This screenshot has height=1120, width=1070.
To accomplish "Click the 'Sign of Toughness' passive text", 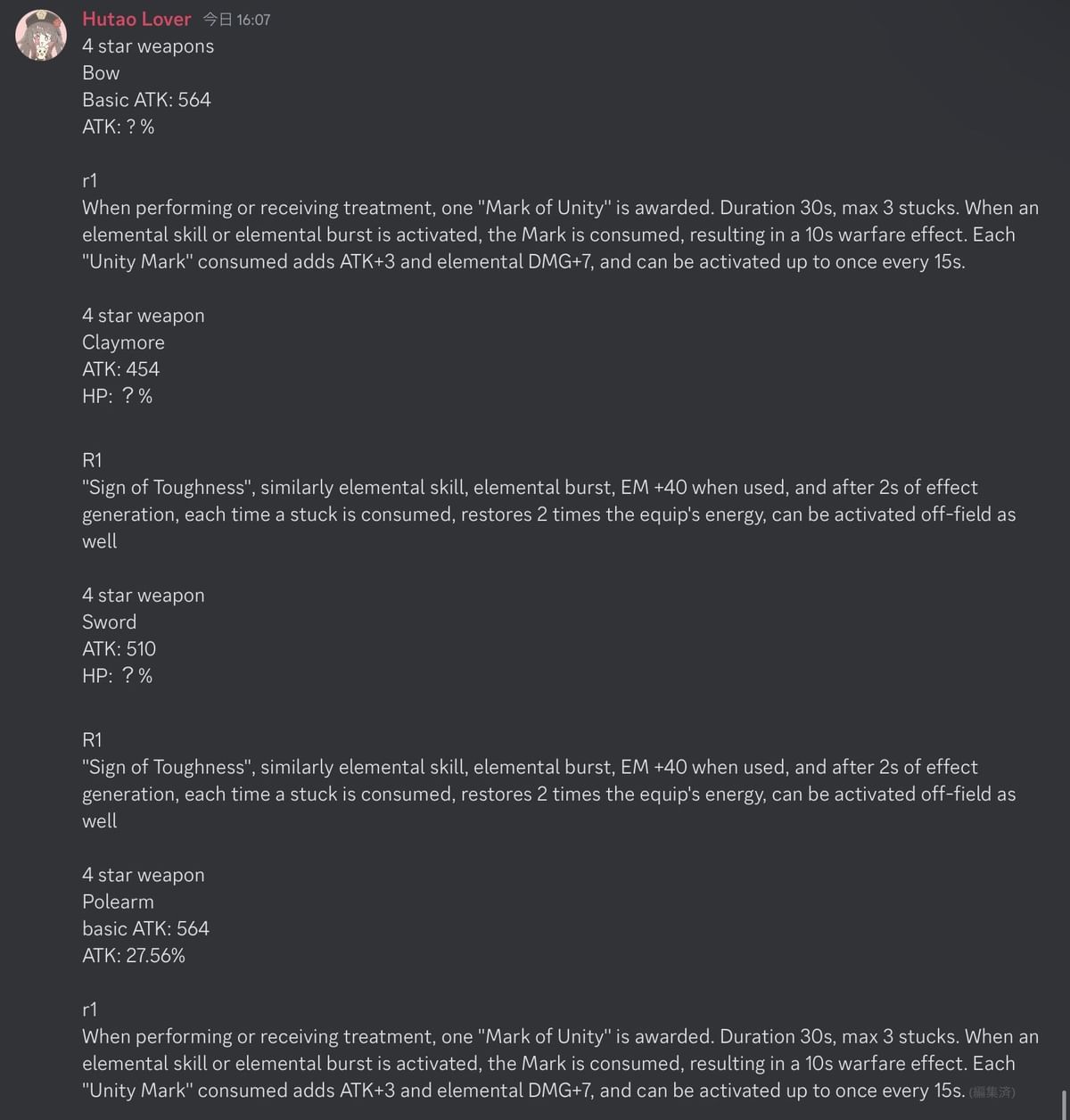I will pos(535,514).
